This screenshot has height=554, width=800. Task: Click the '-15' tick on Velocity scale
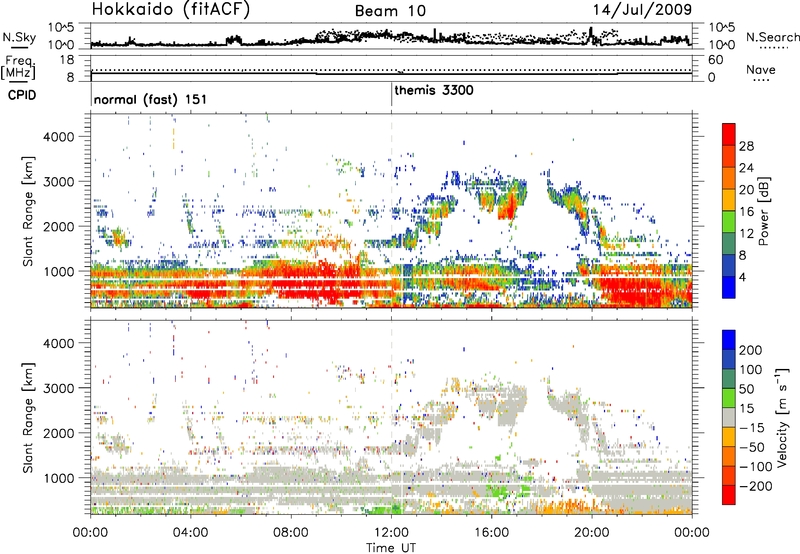coord(752,428)
